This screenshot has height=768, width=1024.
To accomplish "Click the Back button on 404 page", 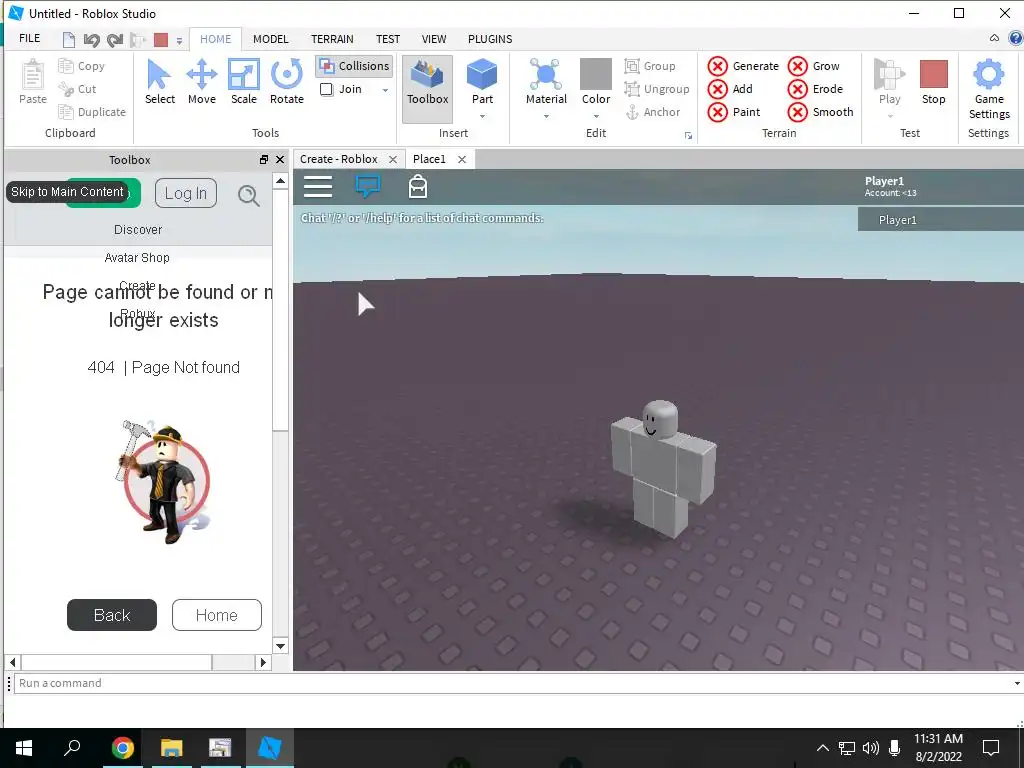I will (x=112, y=615).
